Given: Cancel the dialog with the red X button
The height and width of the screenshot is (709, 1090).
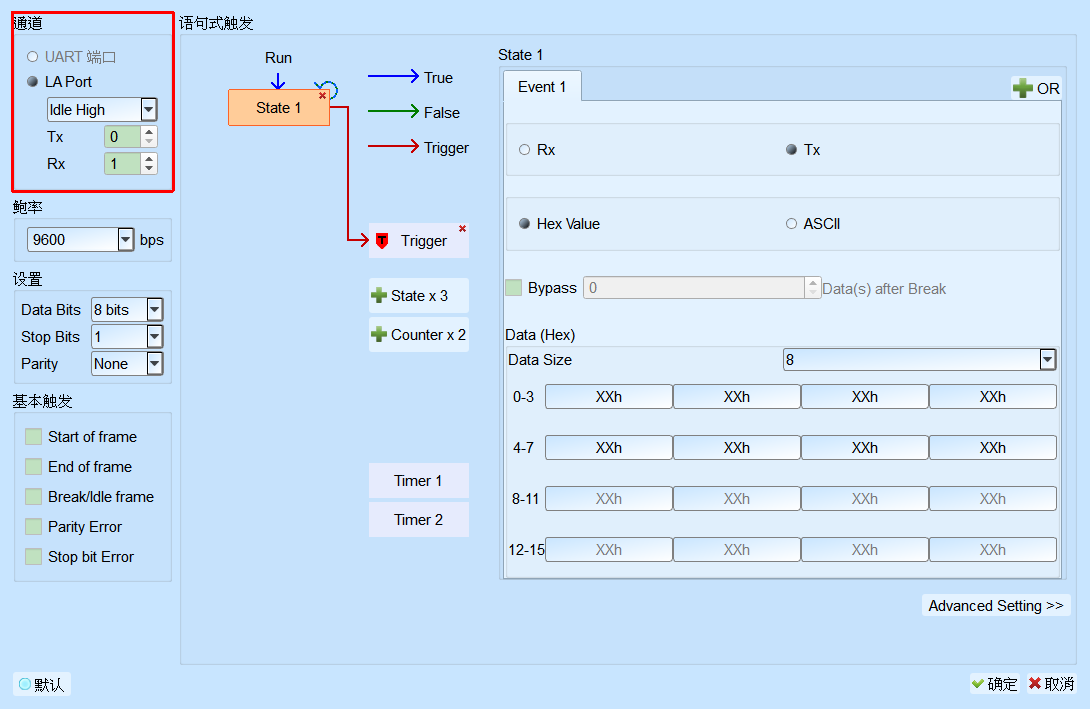Looking at the screenshot, I should pyautogui.click(x=1051, y=684).
